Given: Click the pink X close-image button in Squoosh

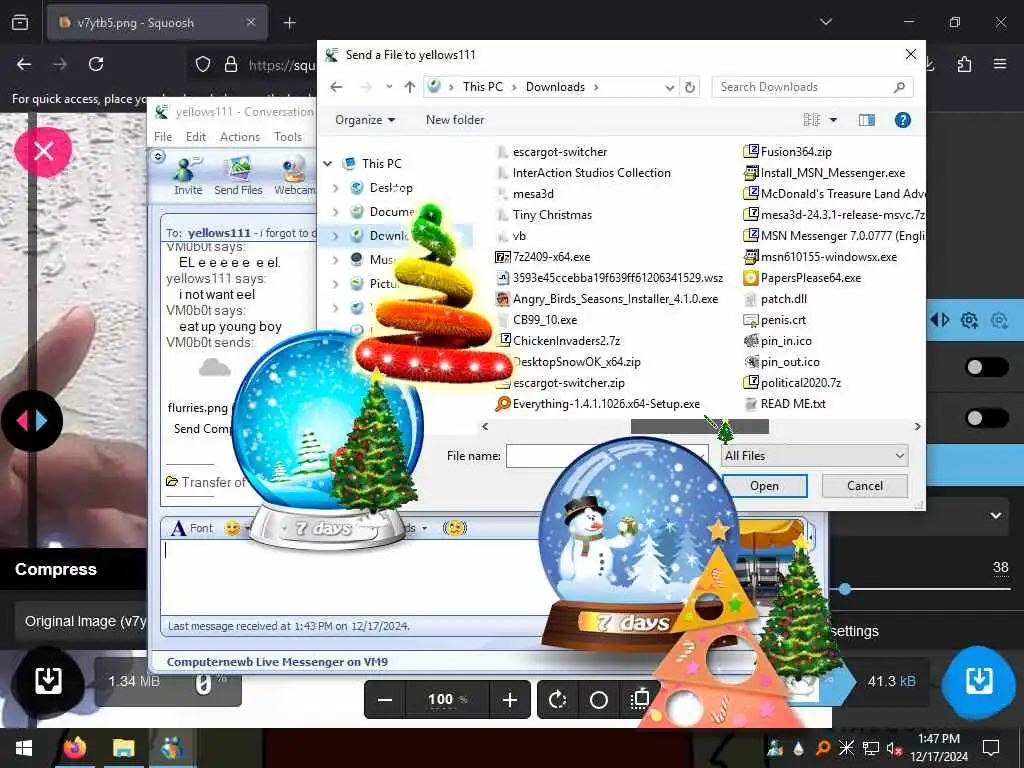Looking at the screenshot, I should point(43,152).
